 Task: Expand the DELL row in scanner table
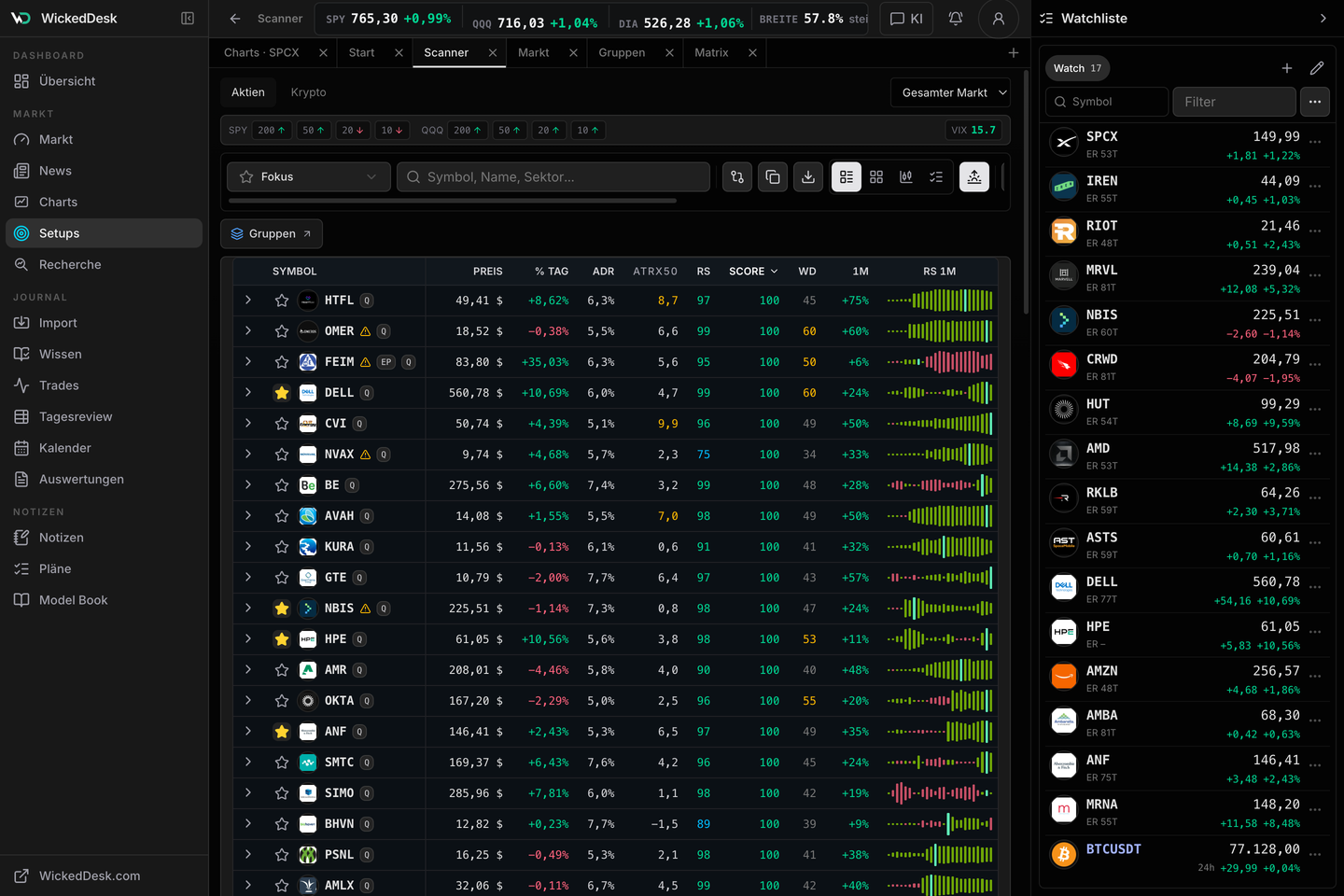tap(248, 393)
